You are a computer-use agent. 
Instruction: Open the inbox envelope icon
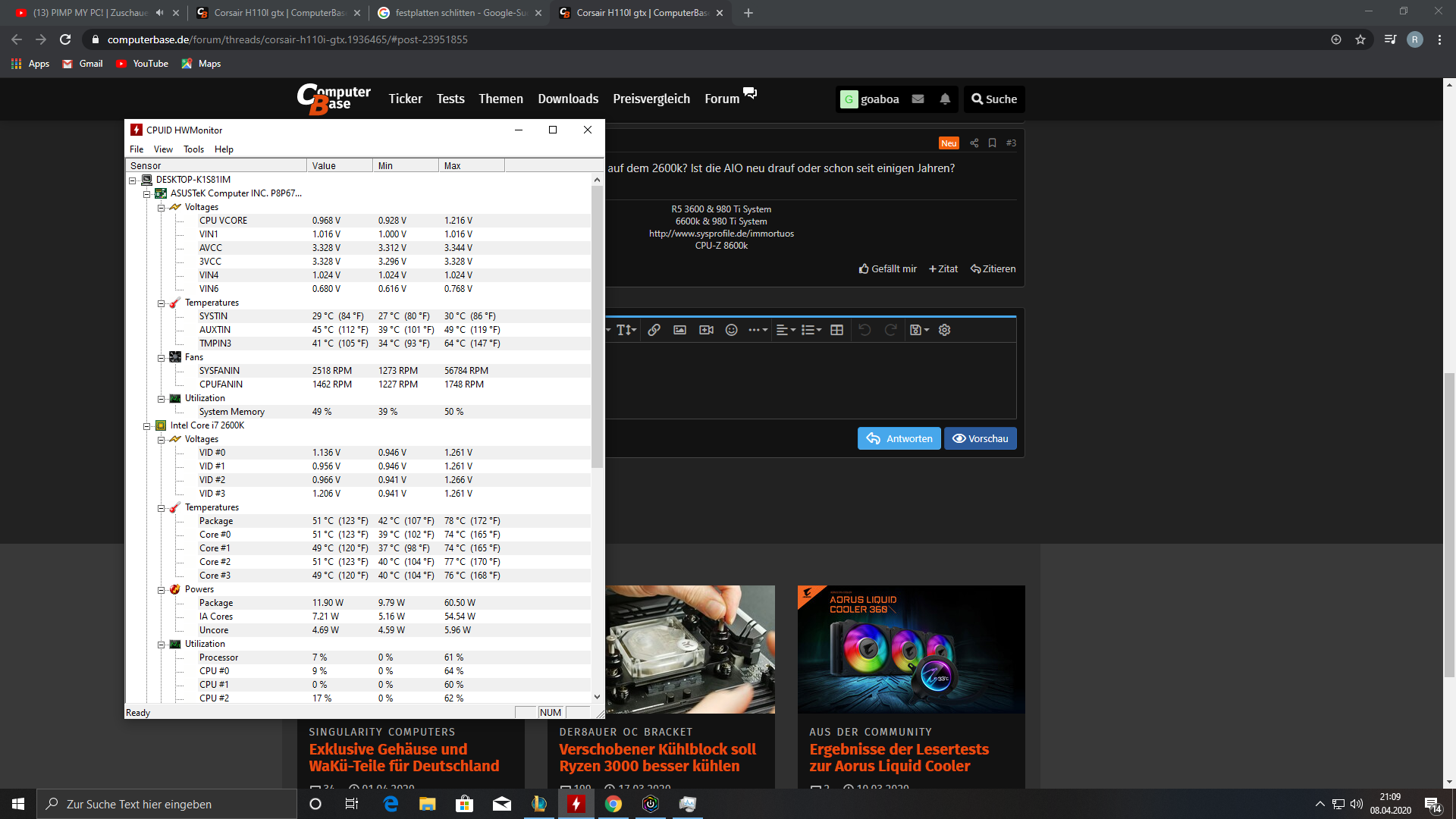coord(918,99)
